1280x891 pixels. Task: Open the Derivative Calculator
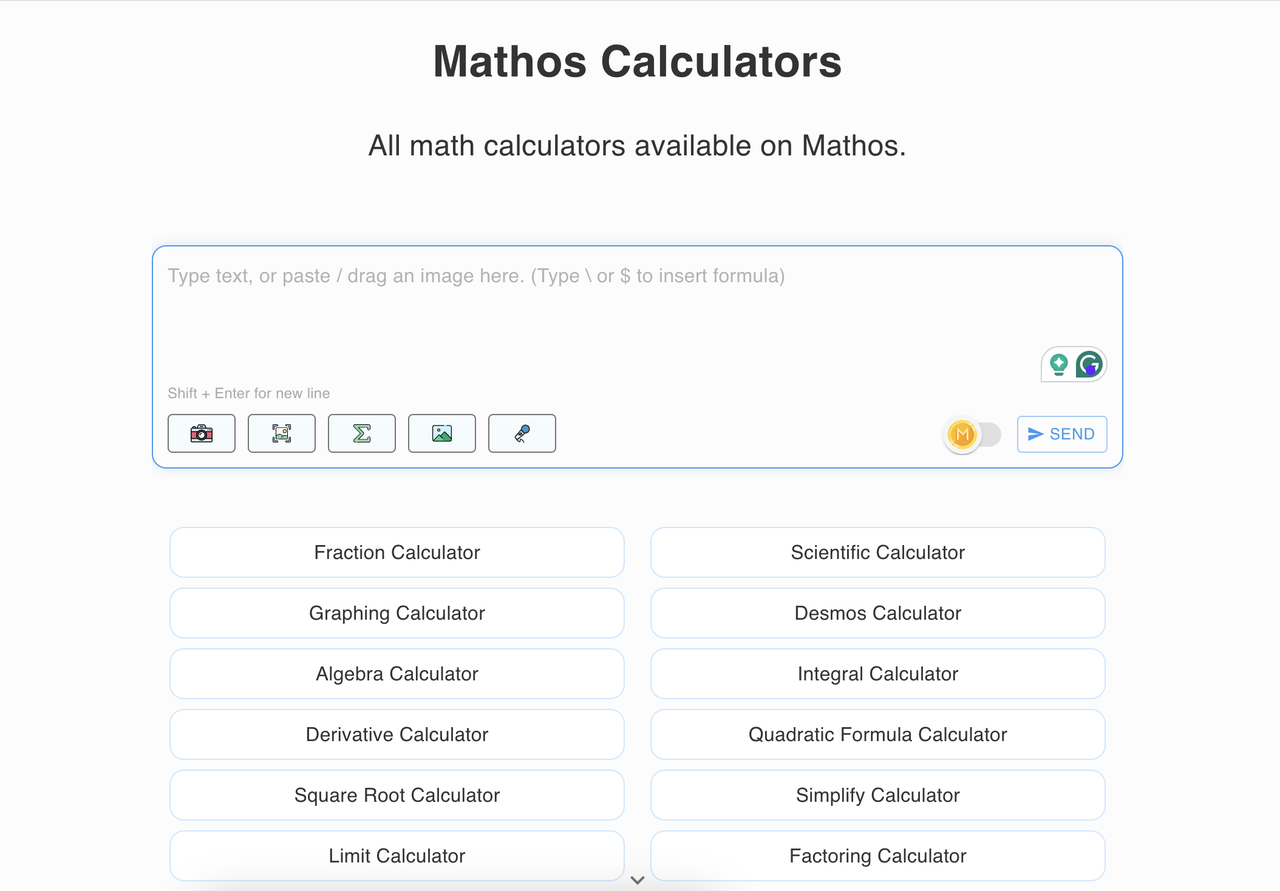click(x=397, y=734)
